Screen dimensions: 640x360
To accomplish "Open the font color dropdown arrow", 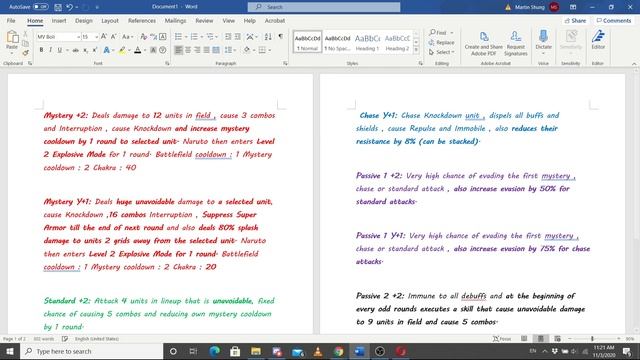I will 144,50.
